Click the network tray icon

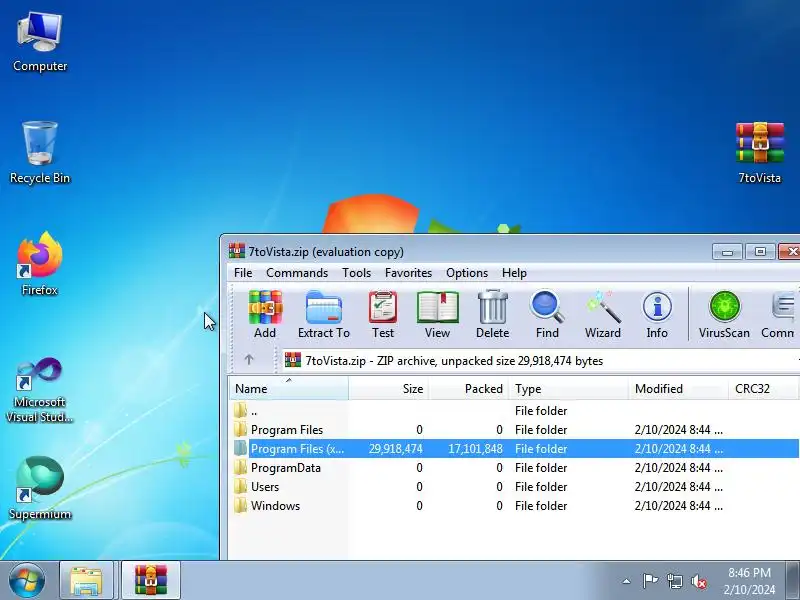click(x=674, y=581)
